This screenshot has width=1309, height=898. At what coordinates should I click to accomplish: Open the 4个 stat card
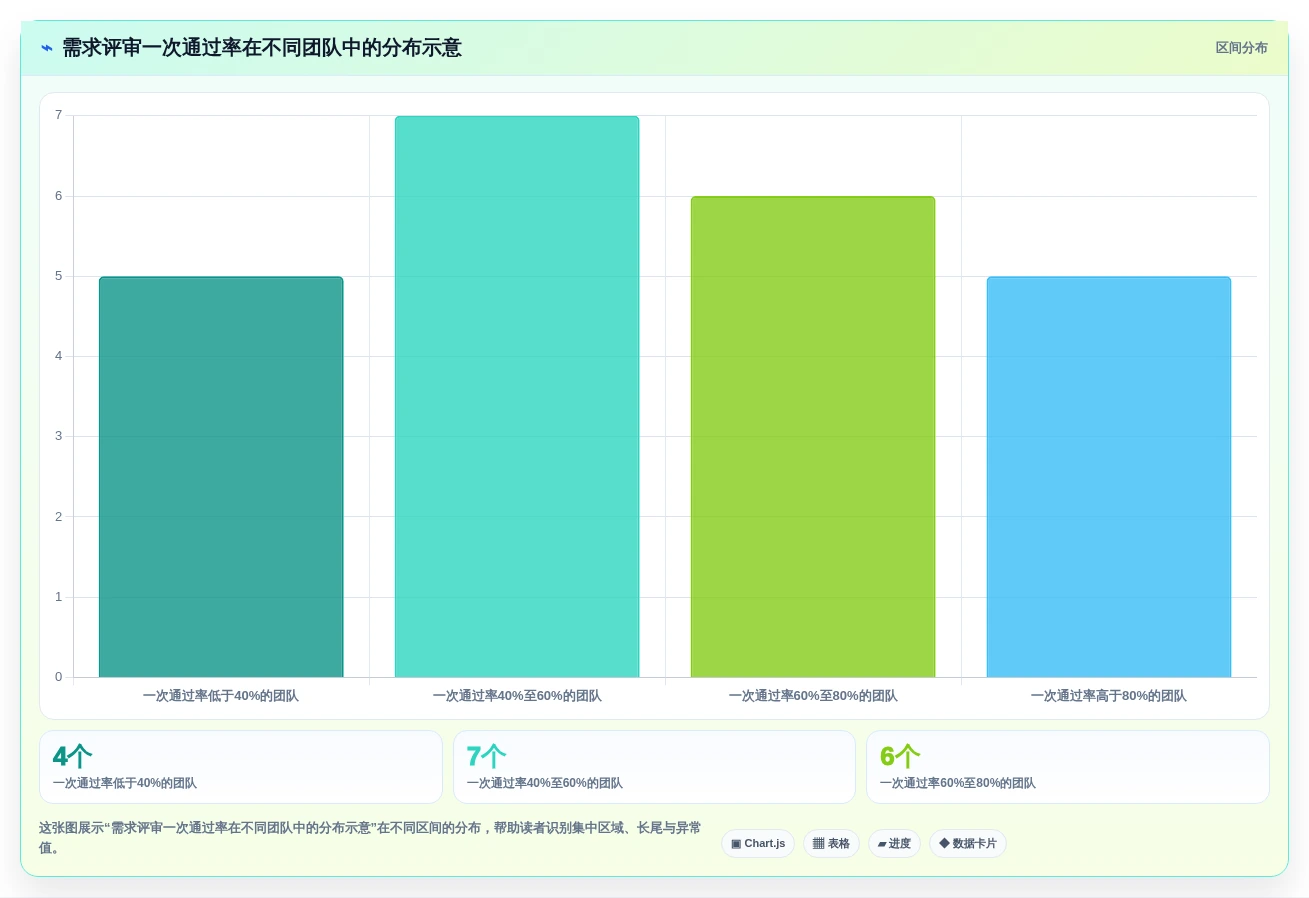[x=241, y=767]
